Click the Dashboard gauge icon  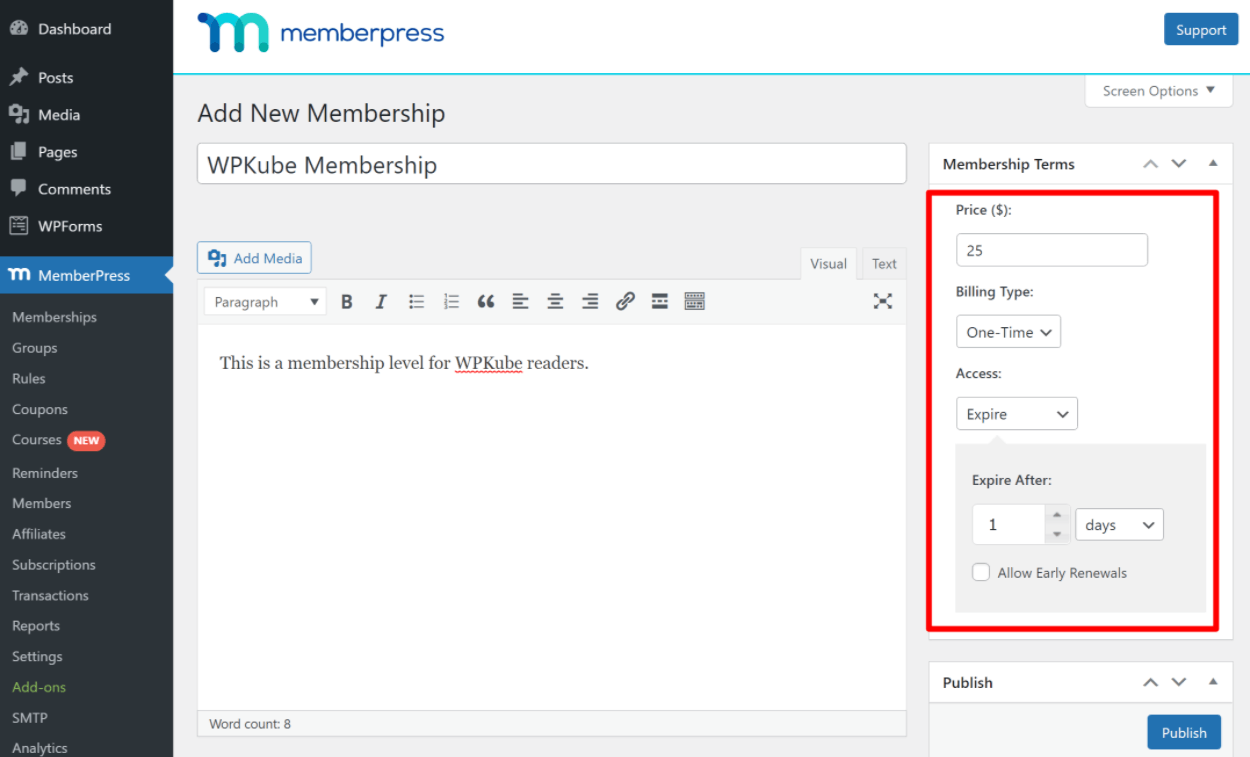point(19,29)
